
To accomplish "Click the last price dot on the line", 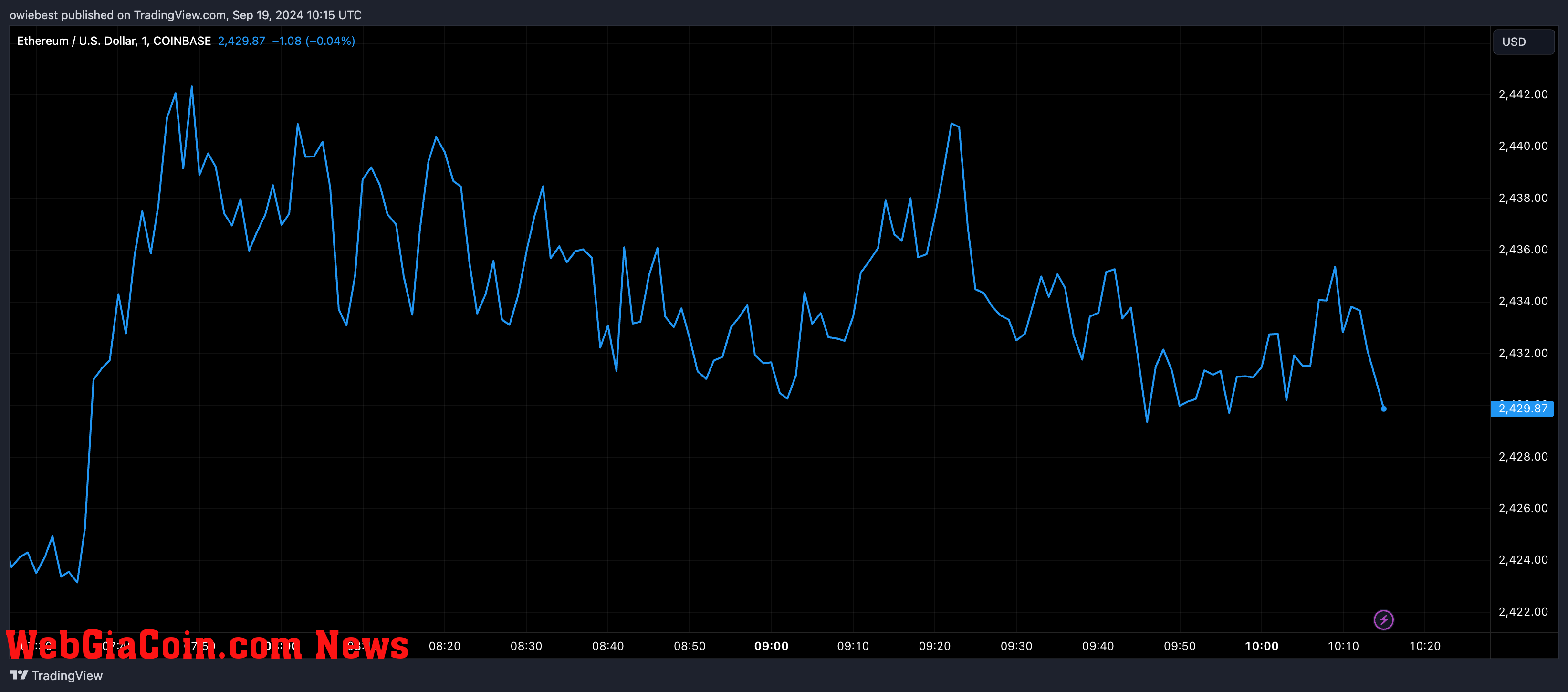I will point(1383,409).
